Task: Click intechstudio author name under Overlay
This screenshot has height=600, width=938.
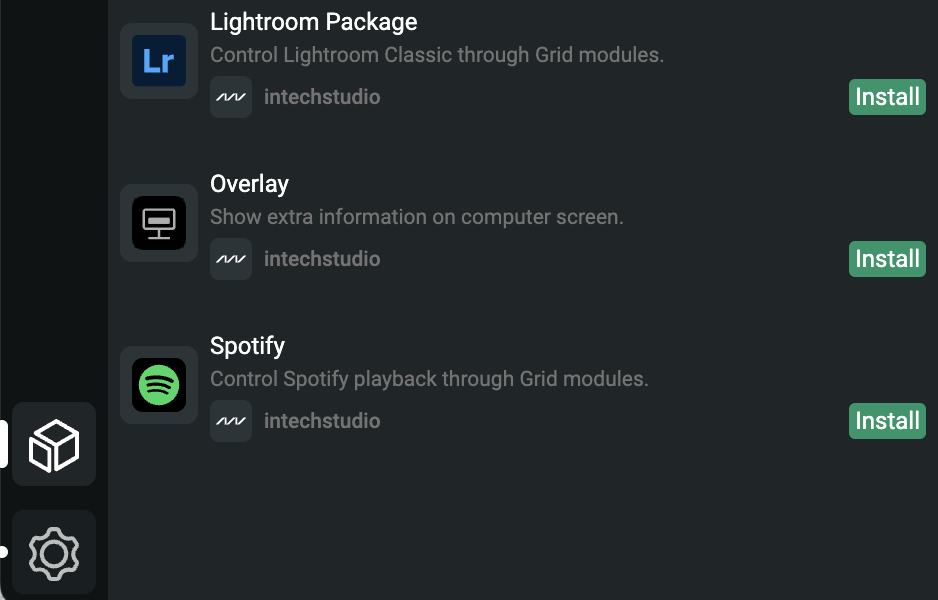Action: (322, 259)
